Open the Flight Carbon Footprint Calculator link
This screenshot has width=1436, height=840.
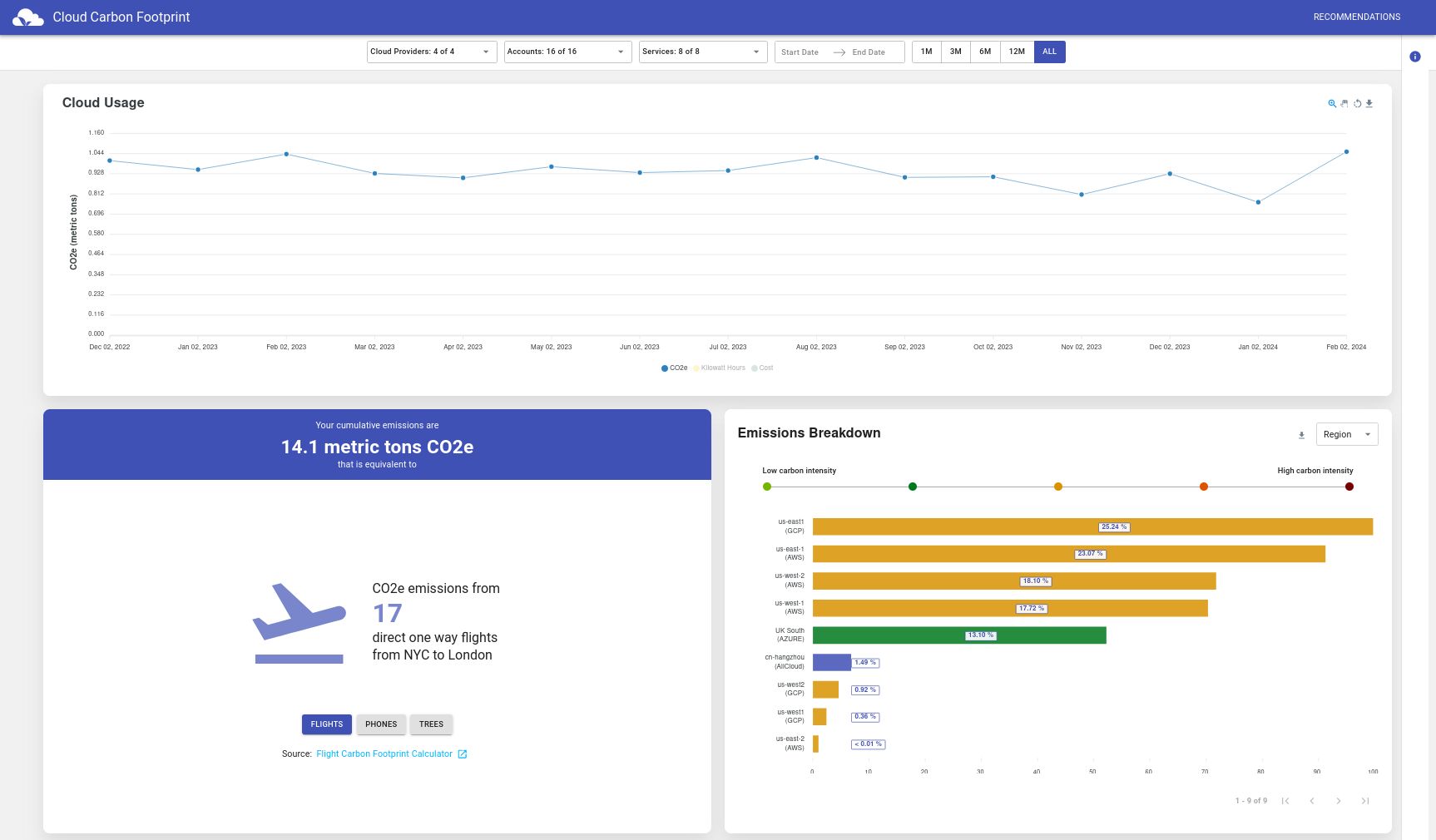[x=384, y=754]
